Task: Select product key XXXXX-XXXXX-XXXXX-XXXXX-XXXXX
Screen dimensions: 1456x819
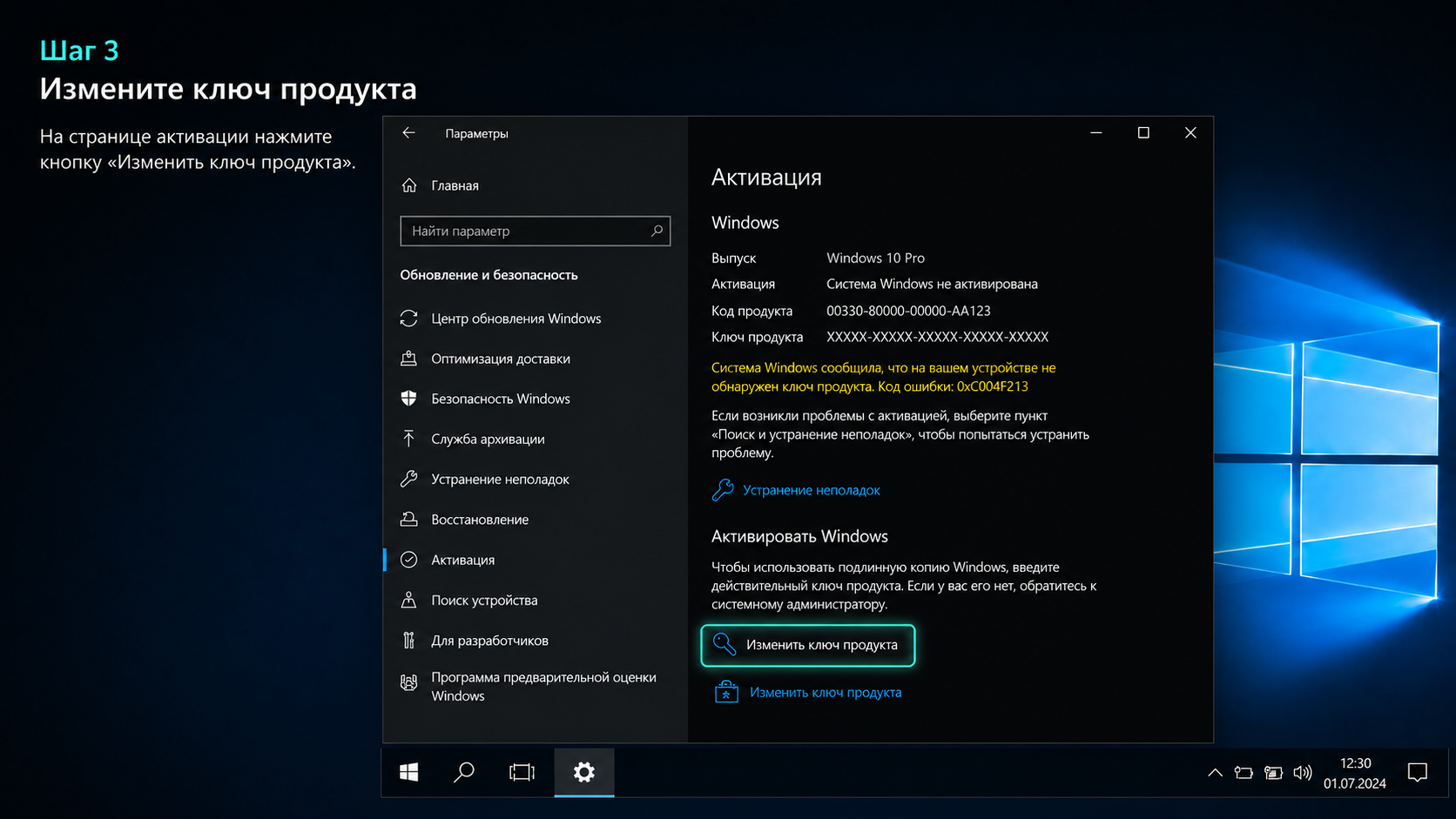Action: 937,337
